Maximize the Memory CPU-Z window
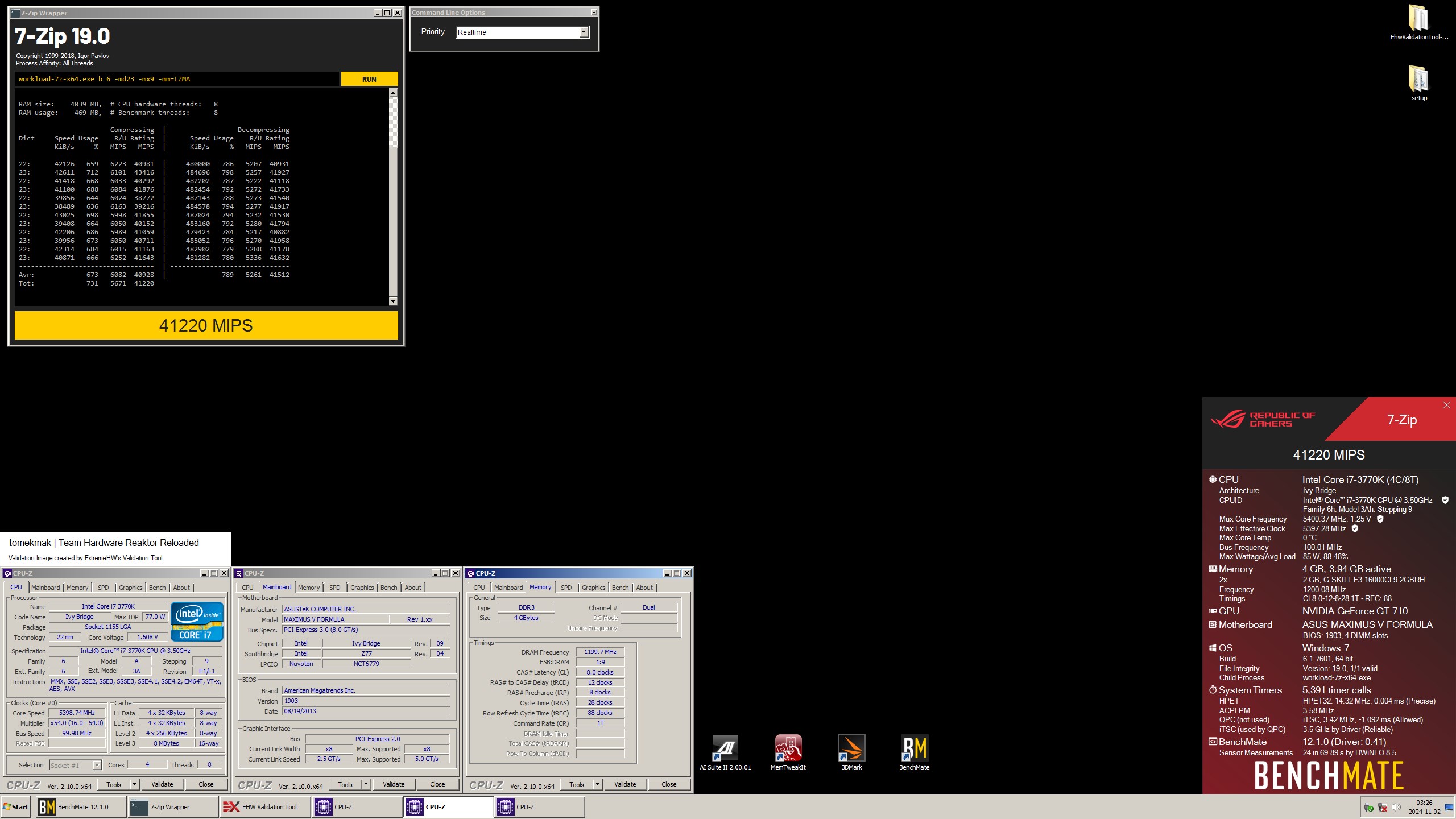 (x=677, y=573)
